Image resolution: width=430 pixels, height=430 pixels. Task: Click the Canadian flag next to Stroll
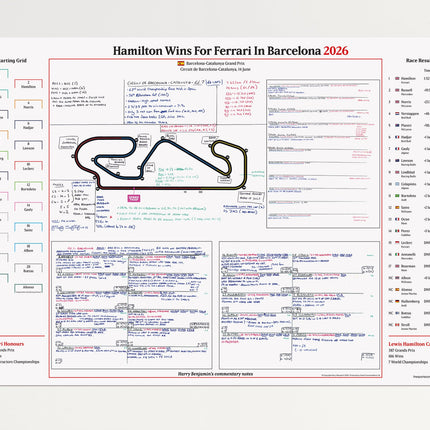click(x=397, y=325)
